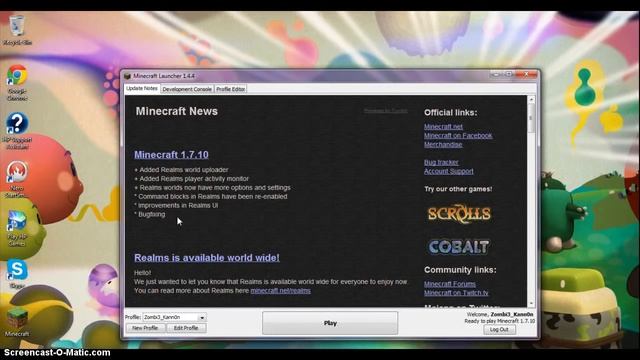Screen dimensions: 640x360
Task: Open the Cobalt game logo
Action: tap(458, 247)
